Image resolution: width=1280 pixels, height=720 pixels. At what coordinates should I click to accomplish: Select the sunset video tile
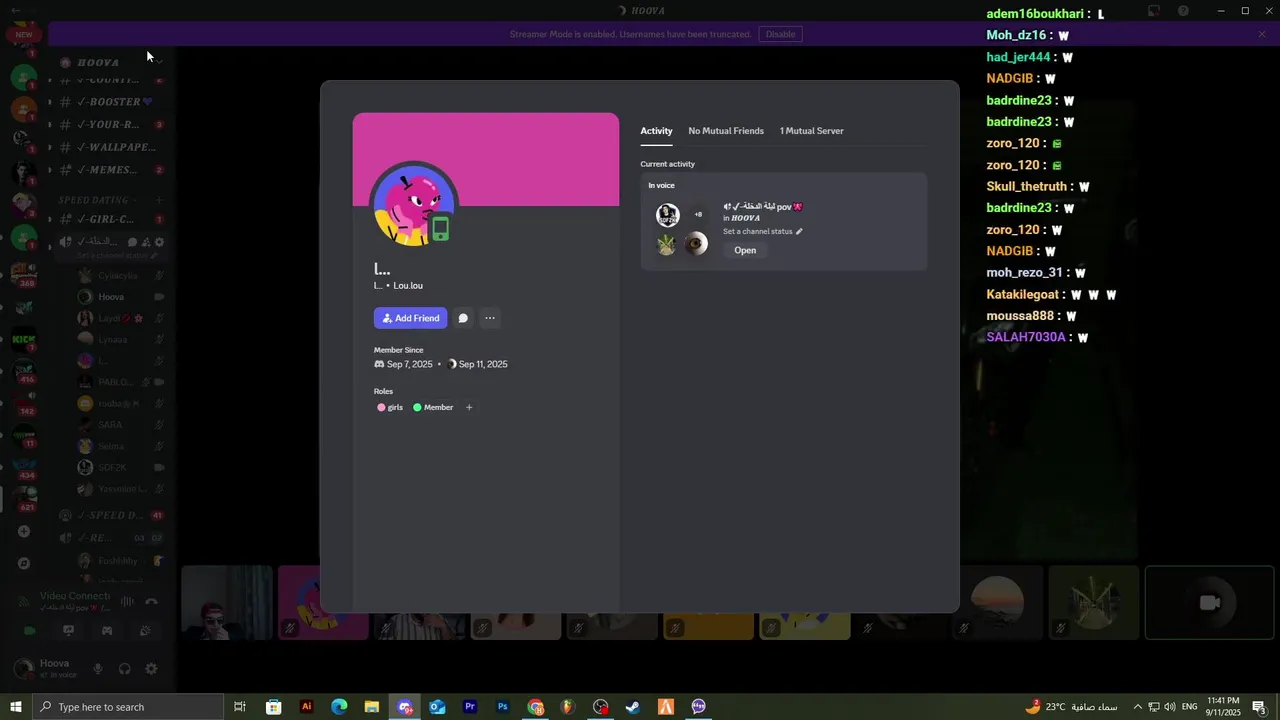997,603
